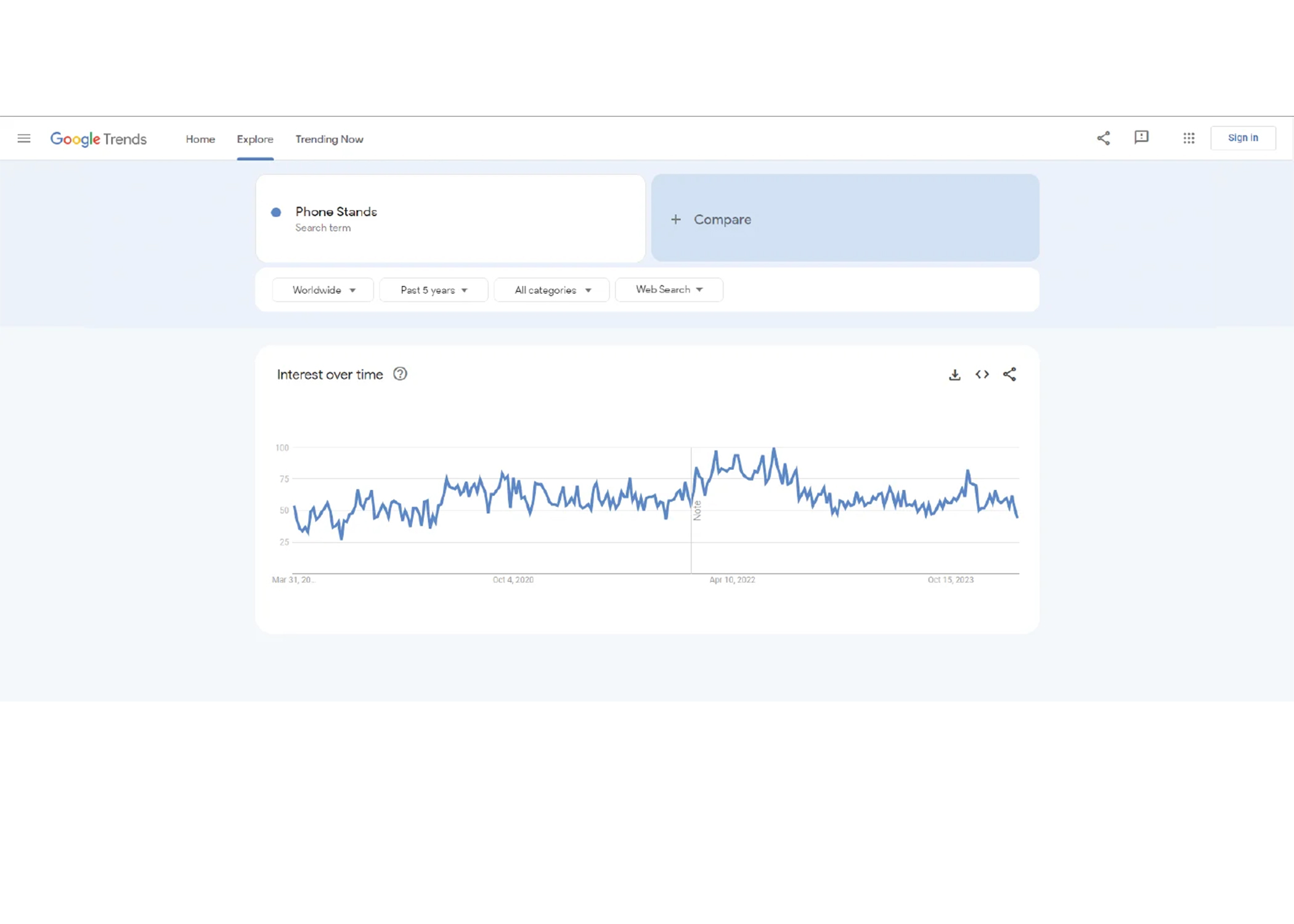This screenshot has height=924, width=1294.
Task: Download the Interest over time CSV
Action: [x=954, y=375]
